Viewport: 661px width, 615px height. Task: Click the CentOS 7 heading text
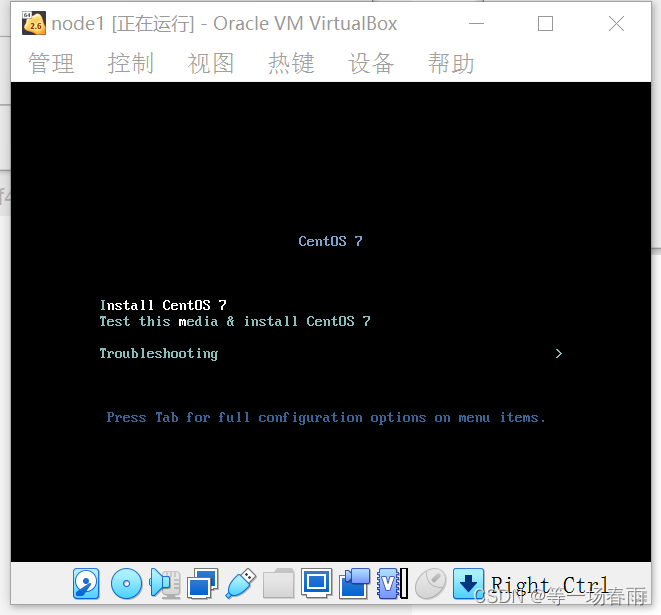click(330, 241)
